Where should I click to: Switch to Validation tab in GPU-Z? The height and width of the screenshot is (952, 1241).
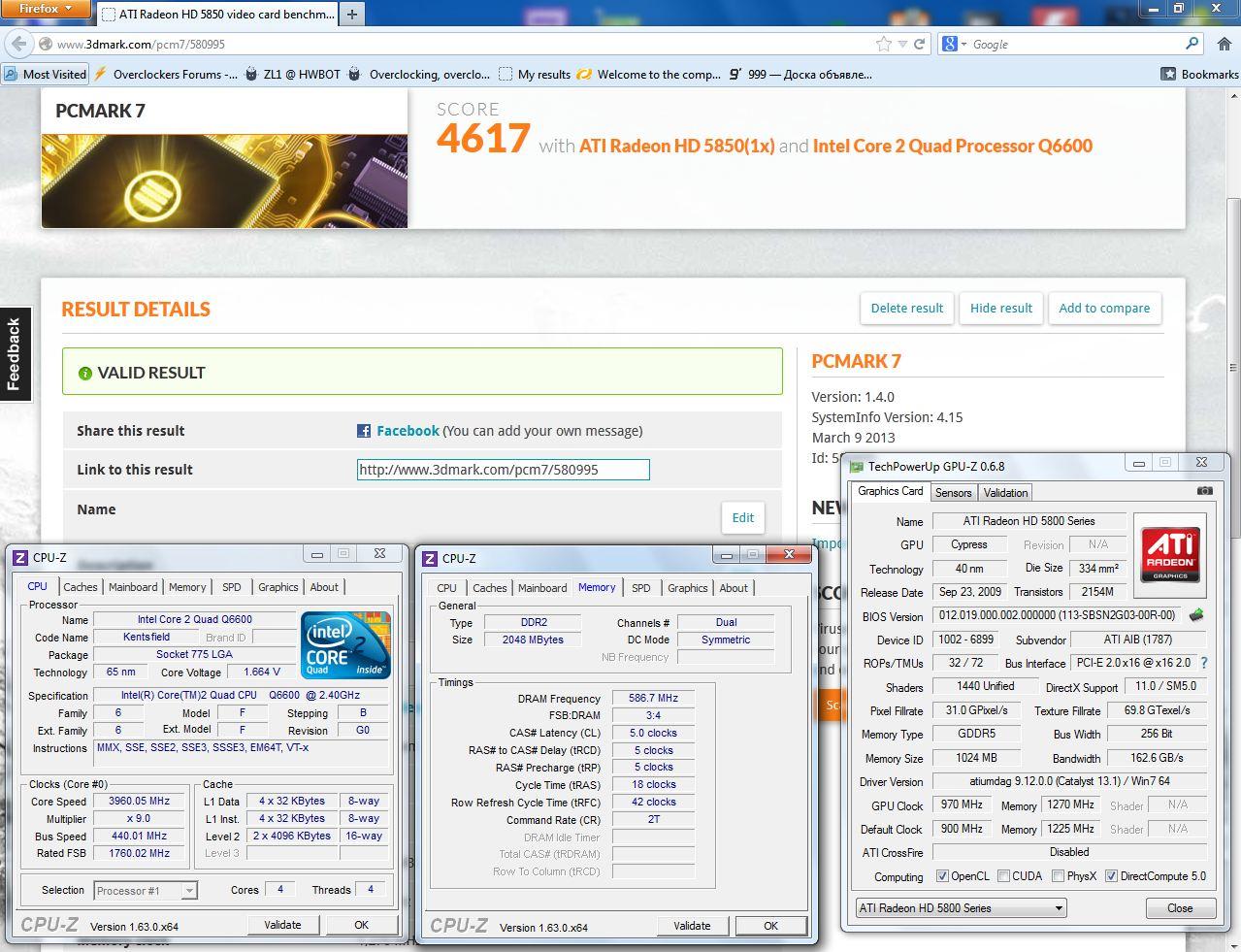click(1005, 493)
